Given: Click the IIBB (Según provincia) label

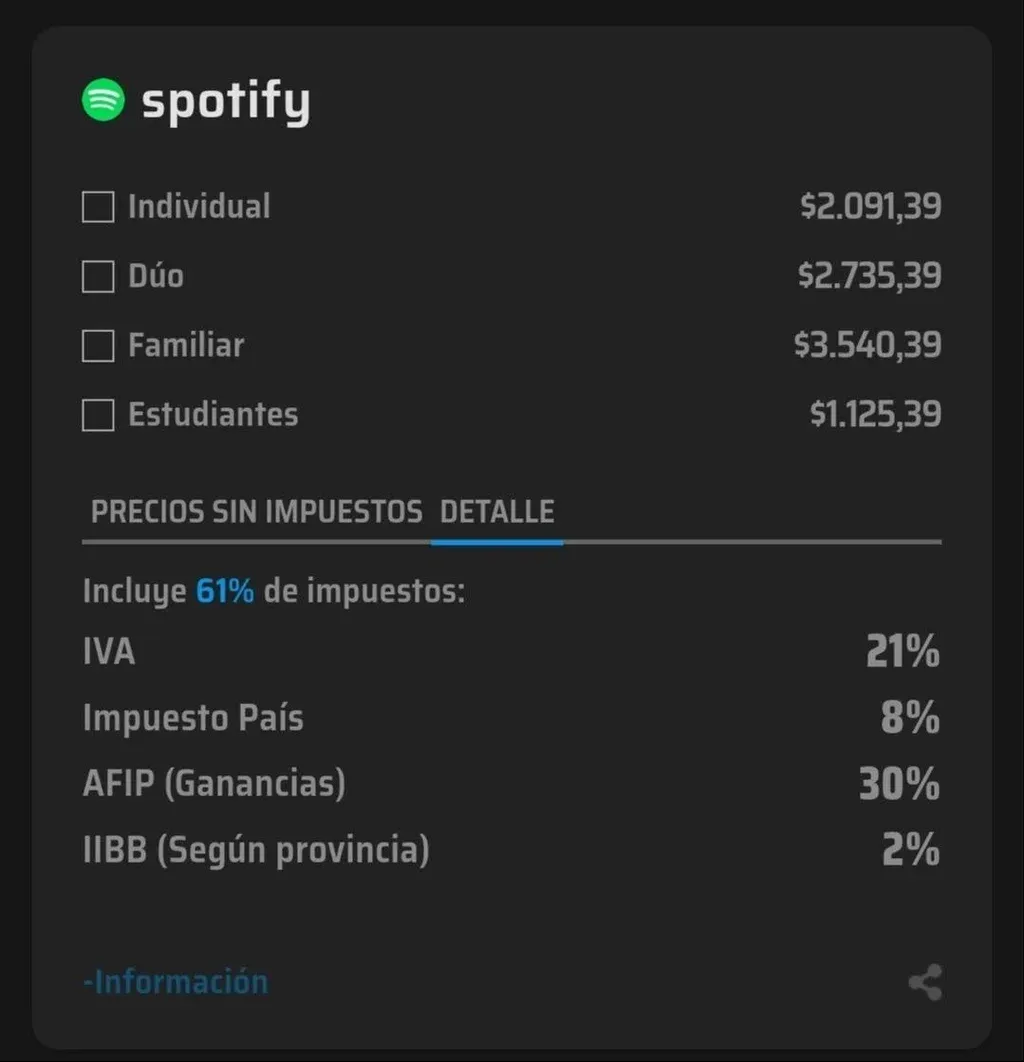Looking at the screenshot, I should (x=256, y=850).
